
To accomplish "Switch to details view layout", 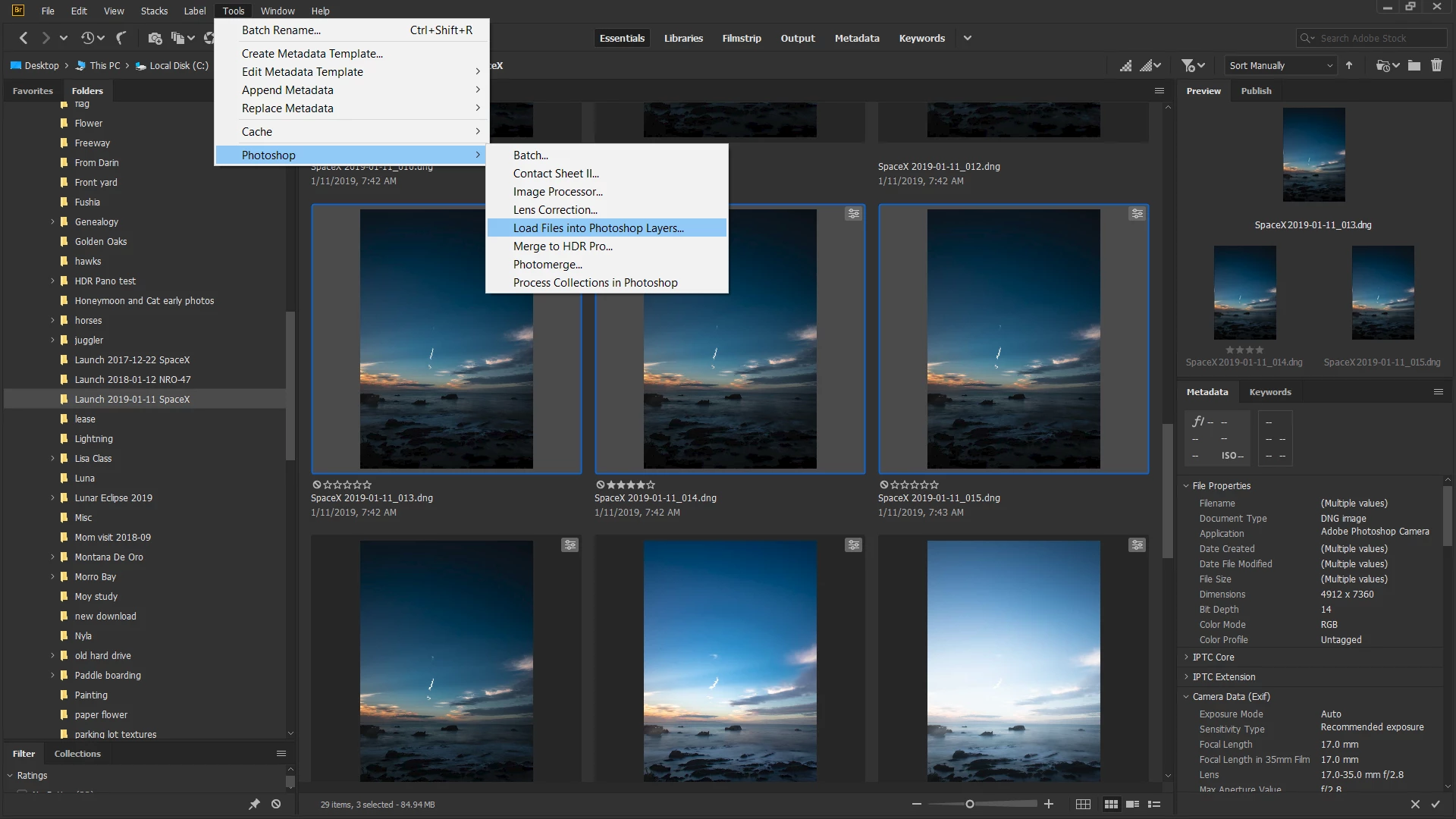I will click(x=1133, y=804).
